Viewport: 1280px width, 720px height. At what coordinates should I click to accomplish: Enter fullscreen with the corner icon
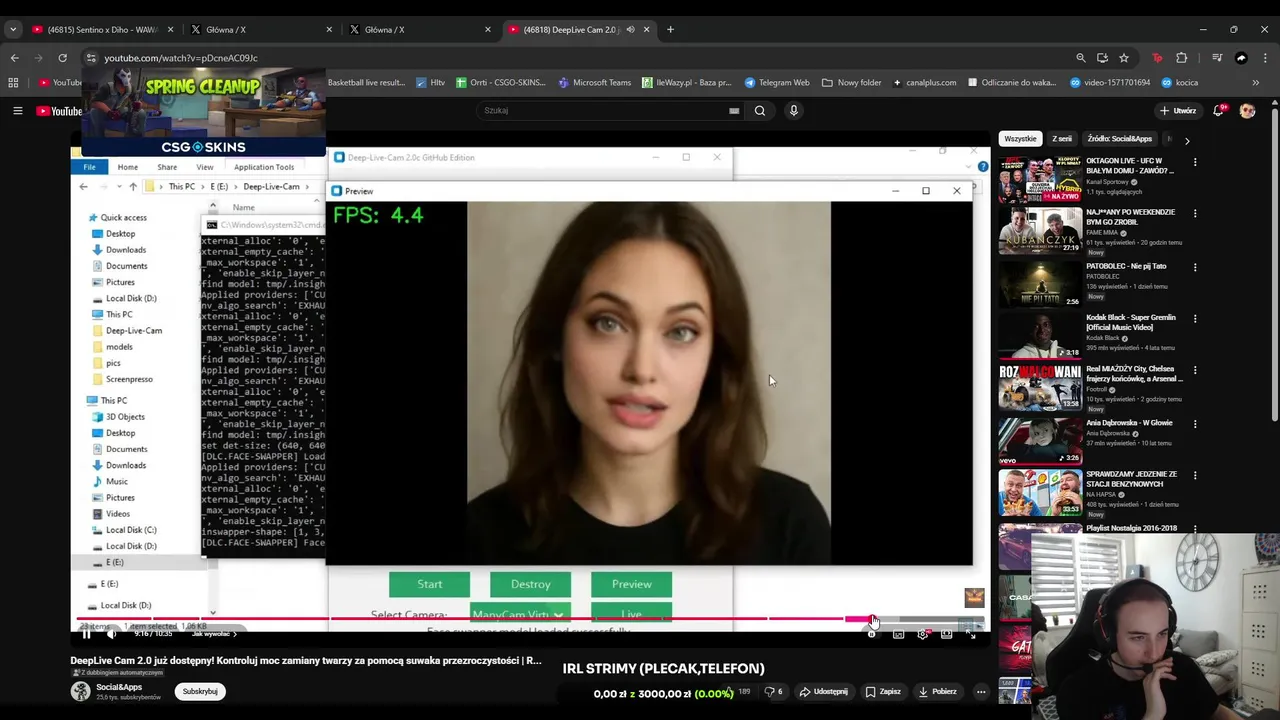click(x=971, y=634)
